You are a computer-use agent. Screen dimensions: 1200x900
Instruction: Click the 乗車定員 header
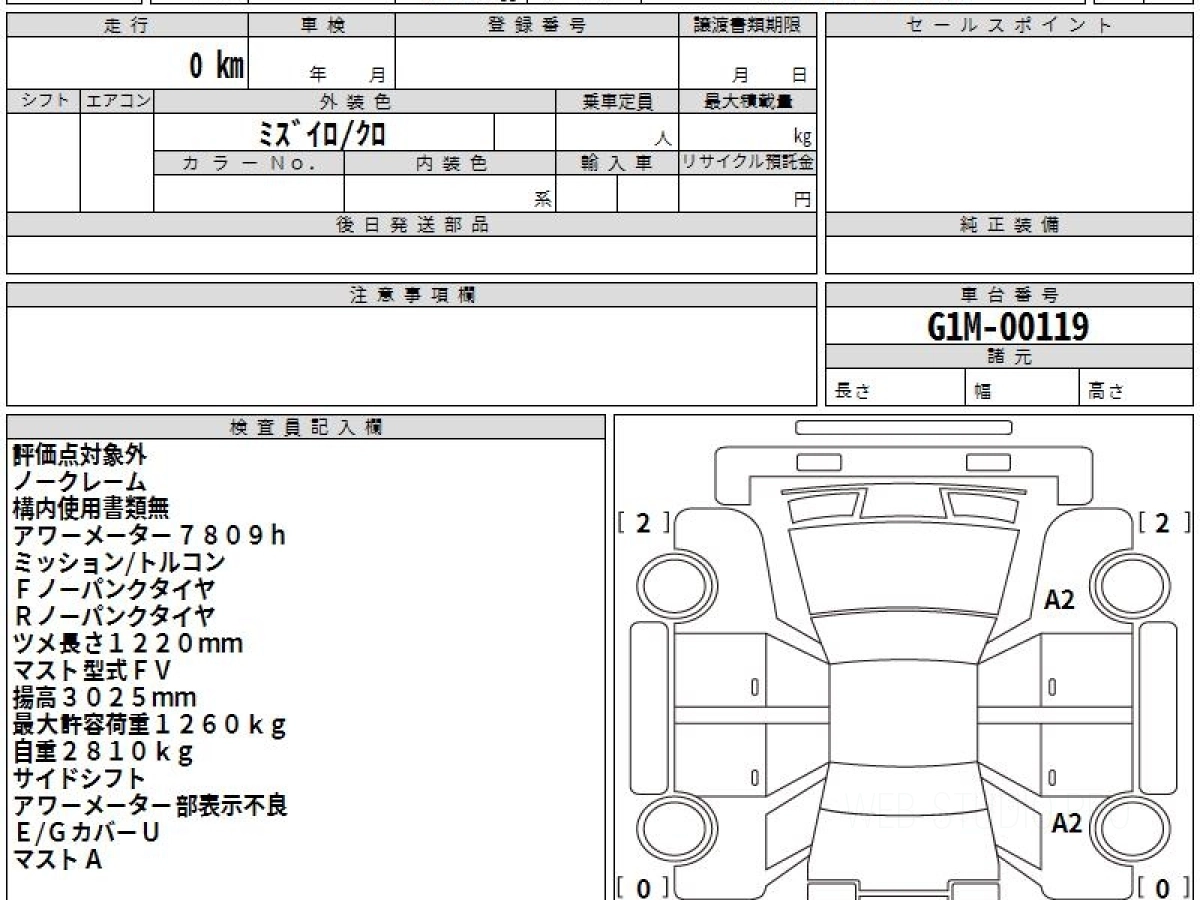click(x=617, y=101)
